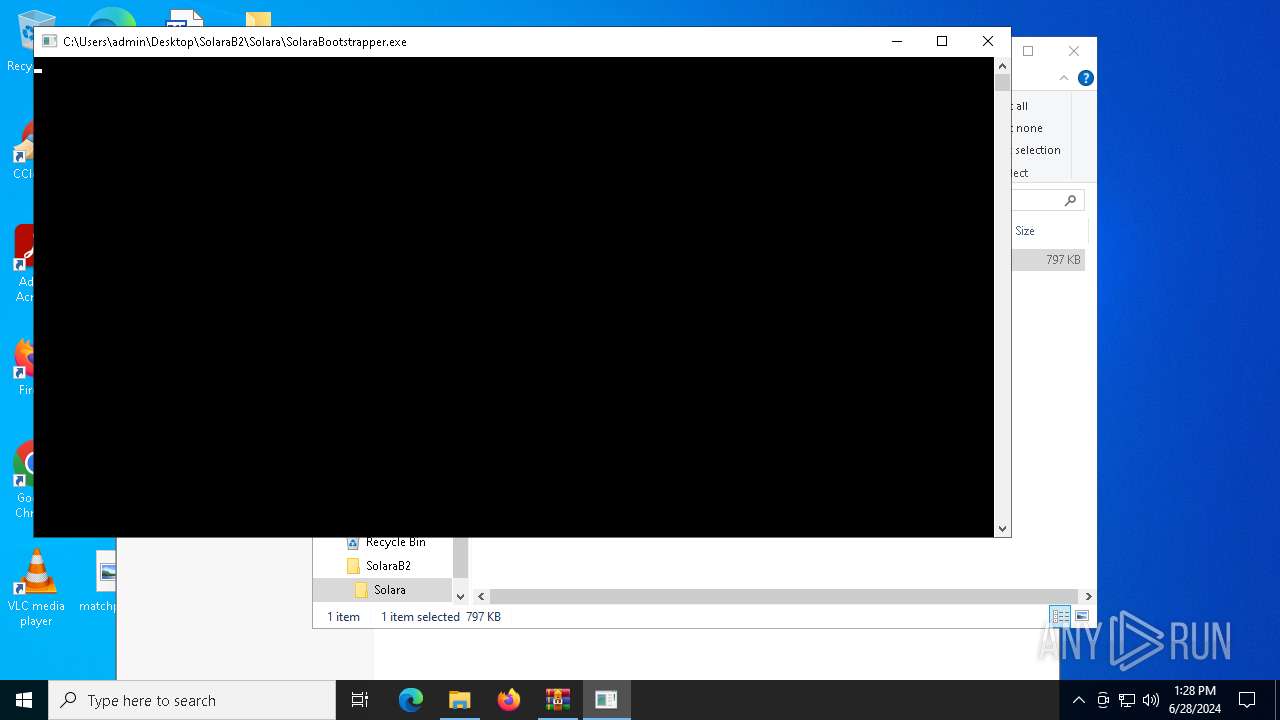Maximize the File Explorer window

[x=1028, y=51]
